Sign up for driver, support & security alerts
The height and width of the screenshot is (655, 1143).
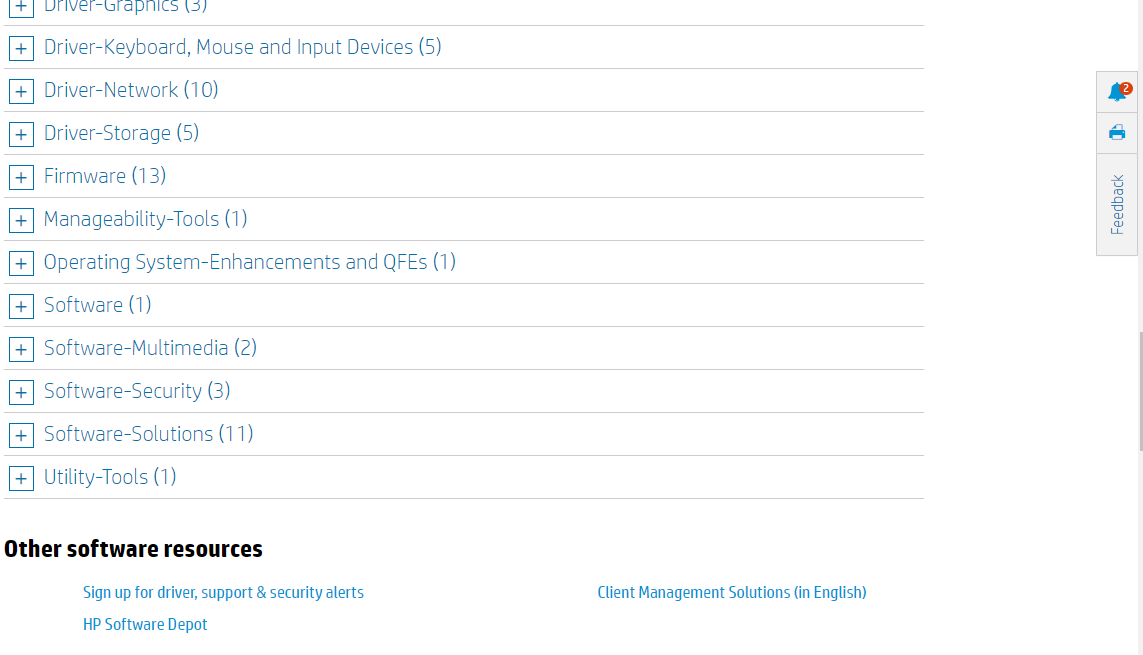pyautogui.click(x=223, y=592)
